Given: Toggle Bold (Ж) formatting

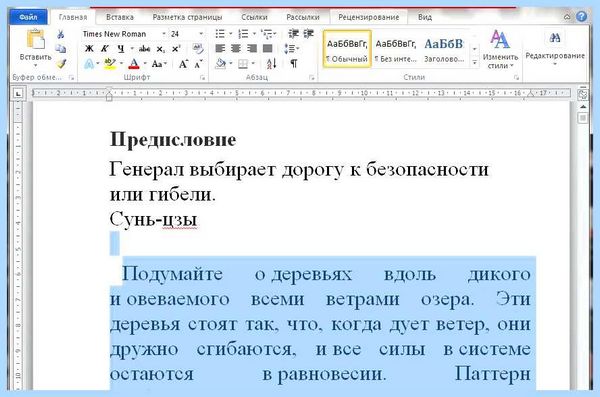Looking at the screenshot, I should coord(89,49).
